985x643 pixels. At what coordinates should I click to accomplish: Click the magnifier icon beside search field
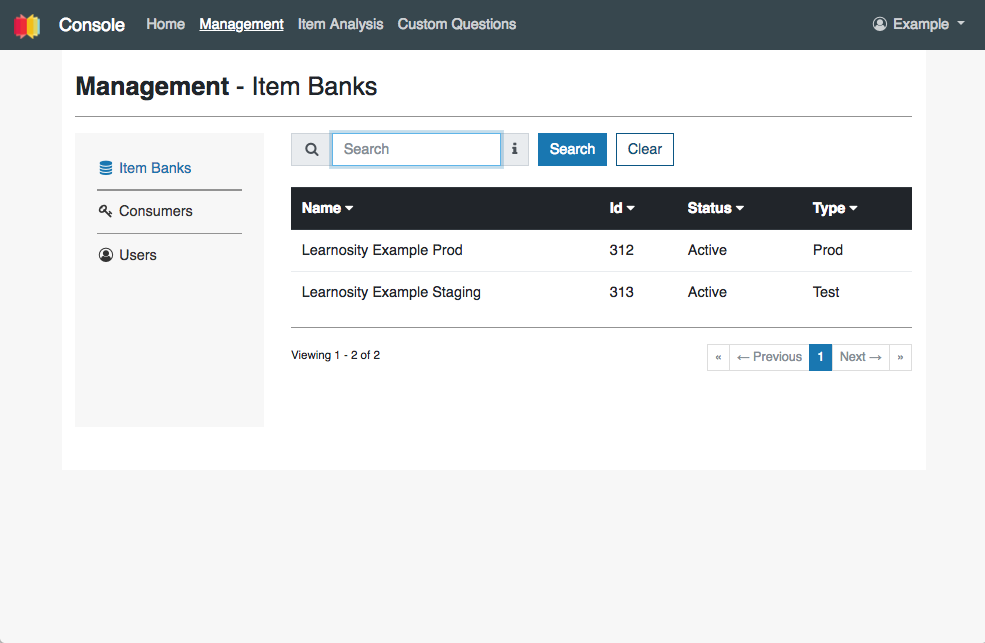pyautogui.click(x=312, y=149)
